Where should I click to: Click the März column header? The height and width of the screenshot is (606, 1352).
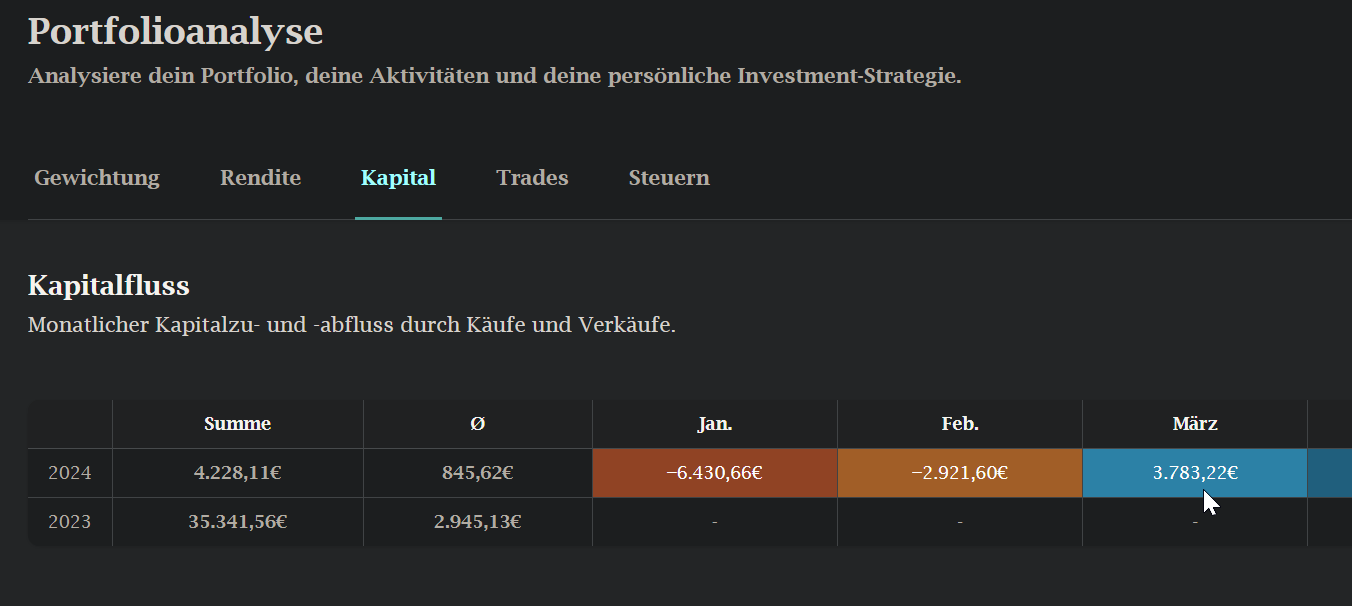[1194, 424]
